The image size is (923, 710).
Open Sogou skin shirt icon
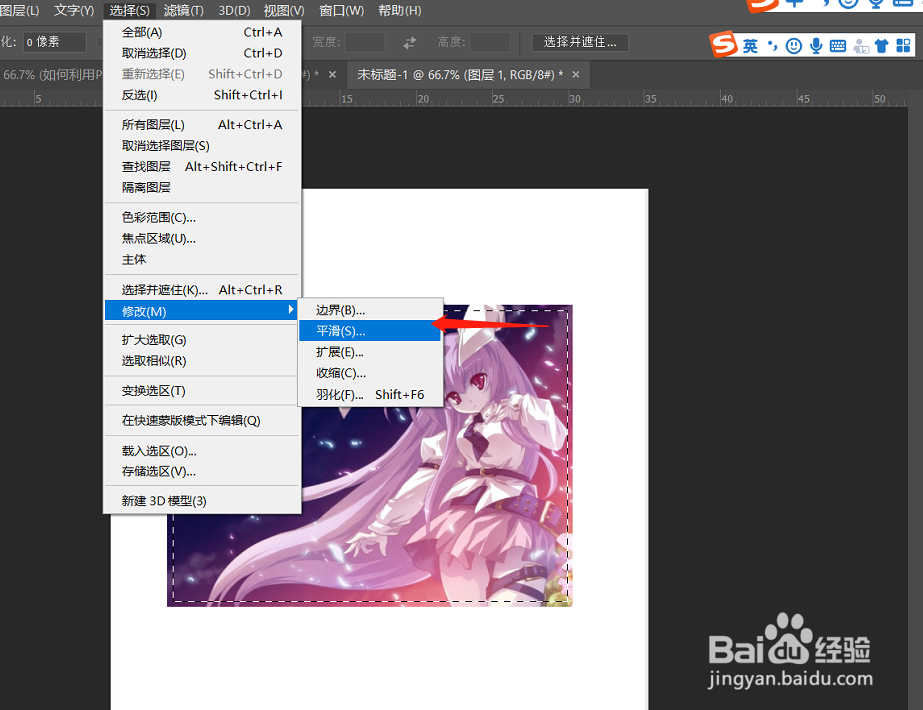point(881,46)
